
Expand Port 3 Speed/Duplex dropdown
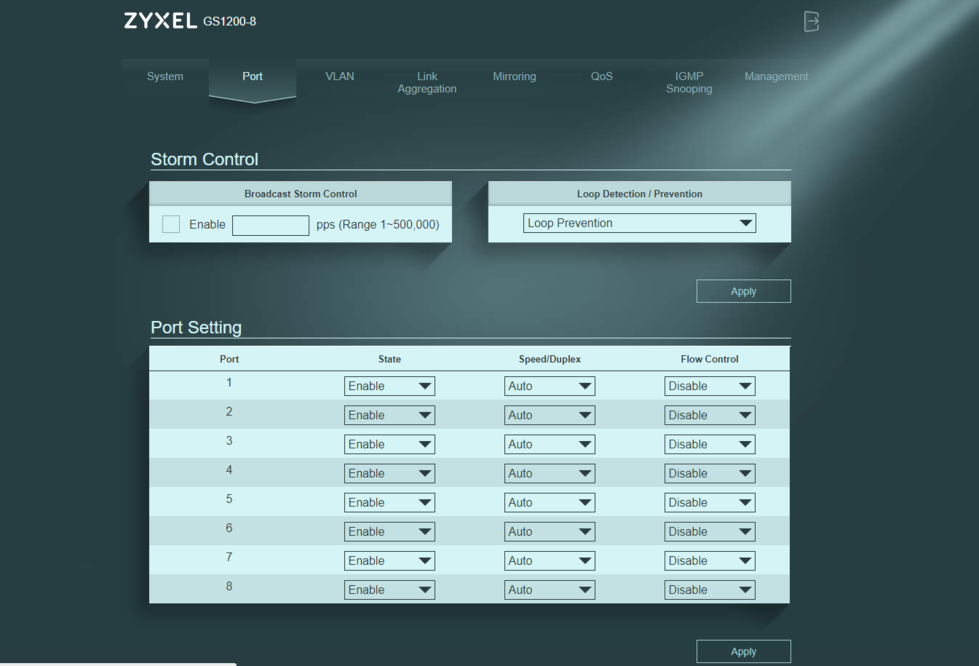(549, 444)
